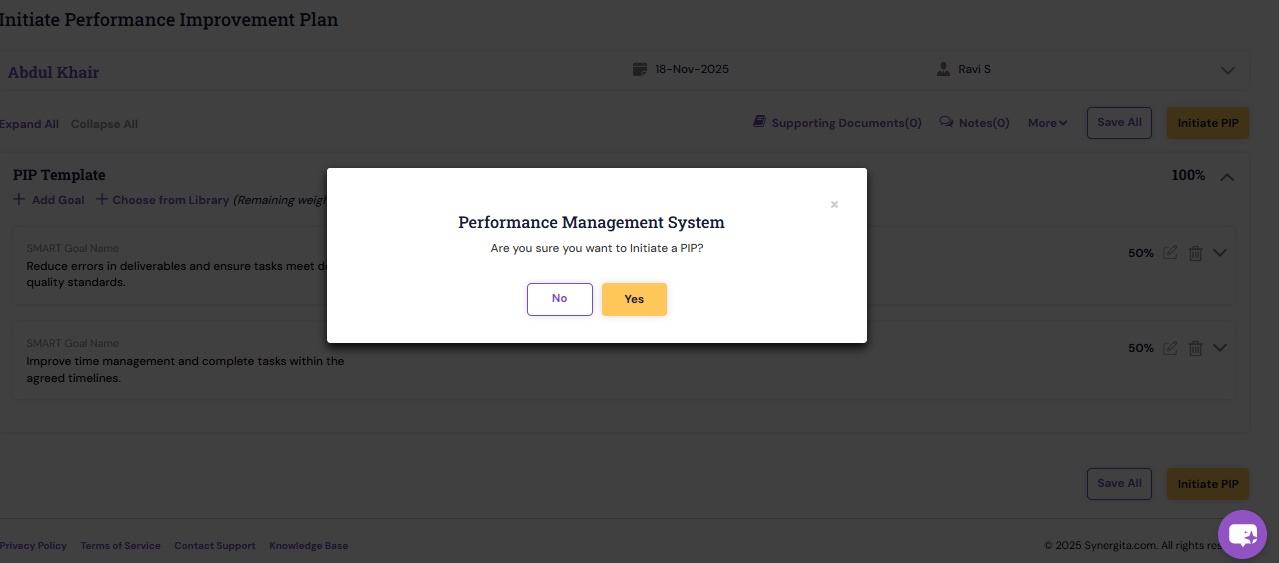Expand the Abdul Khair header chevron

1228,71
